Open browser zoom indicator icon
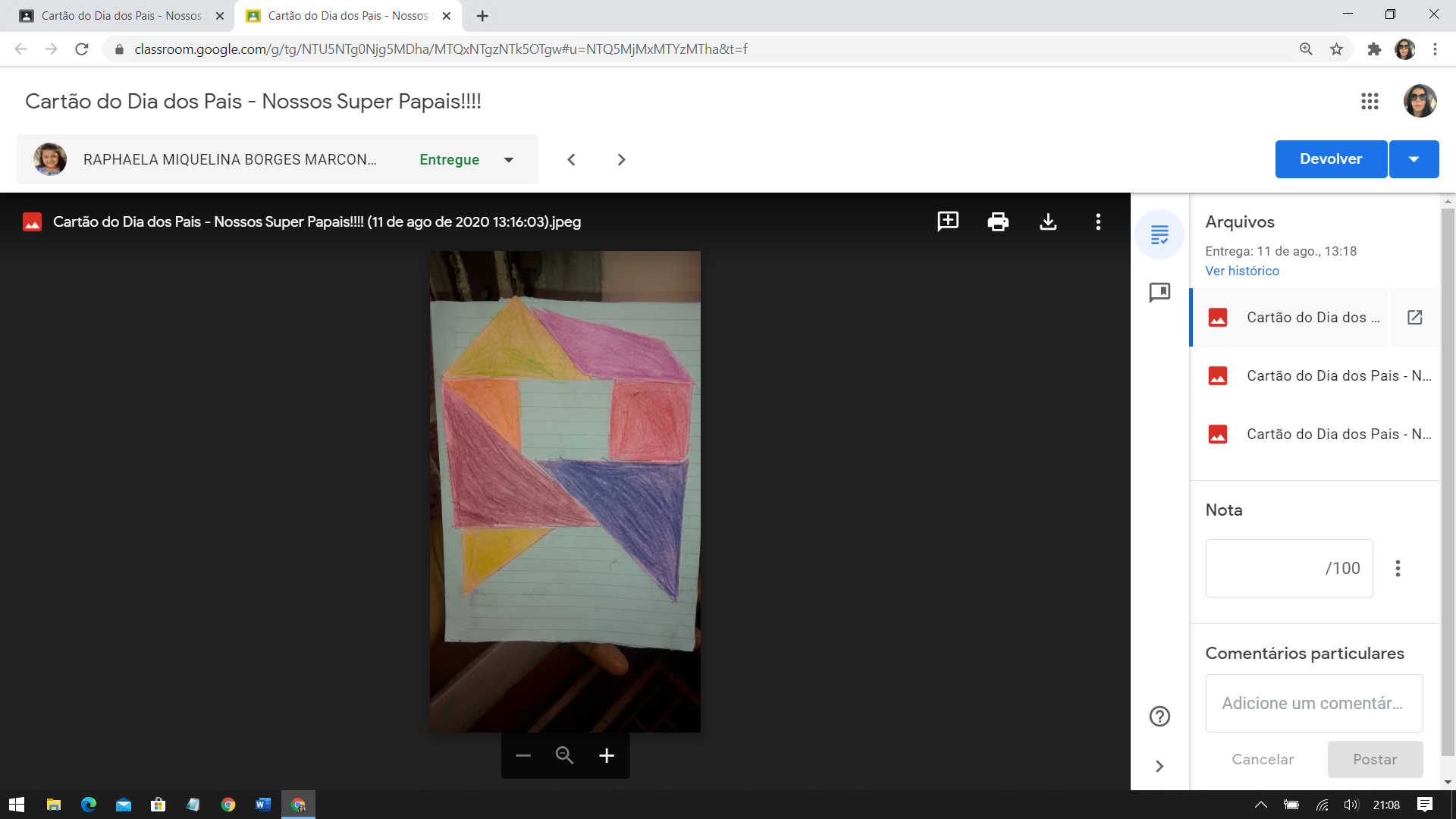This screenshot has height=819, width=1456. (1306, 49)
